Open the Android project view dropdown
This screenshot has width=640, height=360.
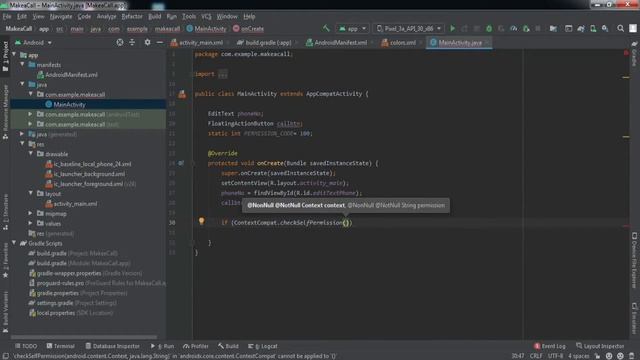pyautogui.click(x=33, y=42)
